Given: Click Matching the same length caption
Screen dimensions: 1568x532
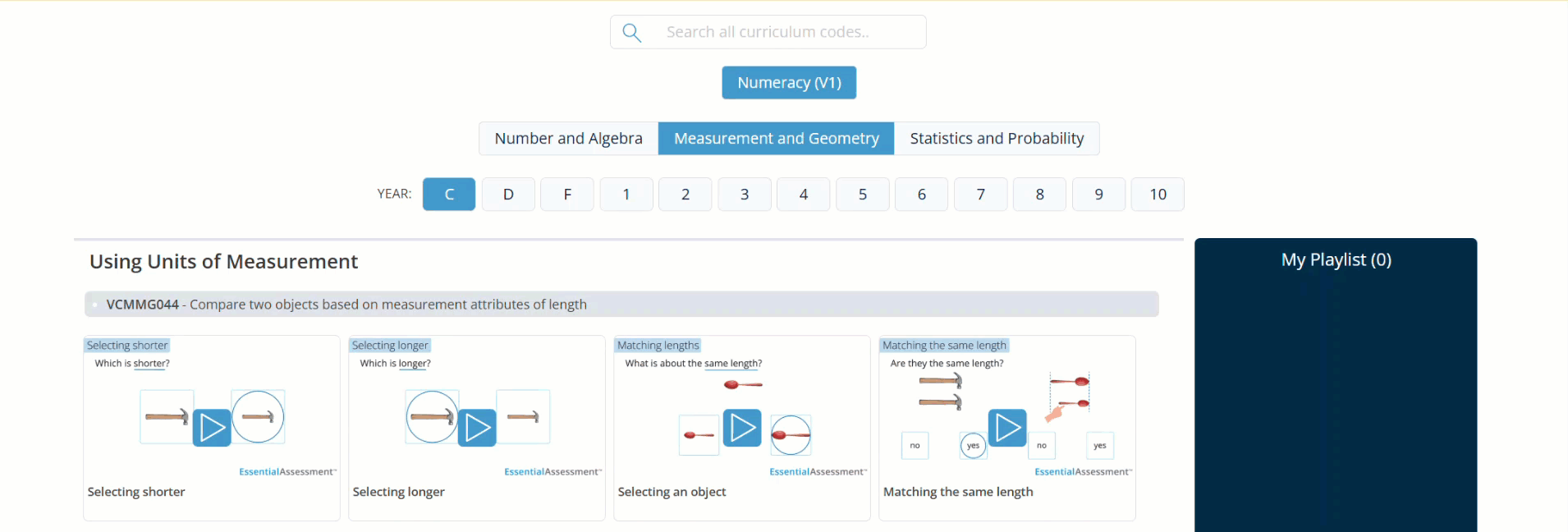Looking at the screenshot, I should click(958, 492).
